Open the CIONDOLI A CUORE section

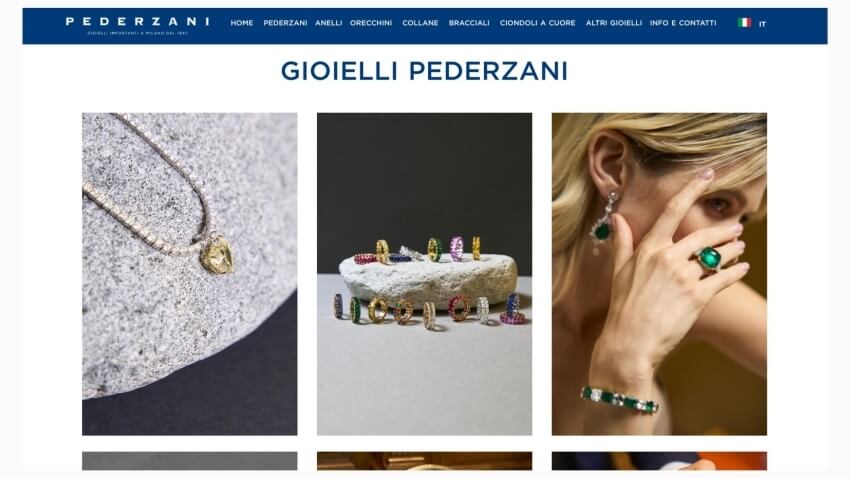pyautogui.click(x=537, y=23)
